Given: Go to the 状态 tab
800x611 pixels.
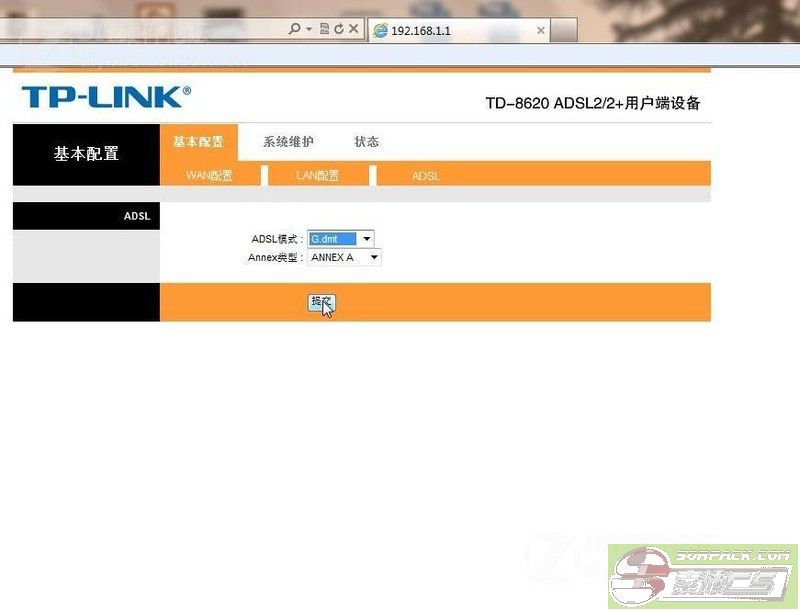Looking at the screenshot, I should point(366,142).
